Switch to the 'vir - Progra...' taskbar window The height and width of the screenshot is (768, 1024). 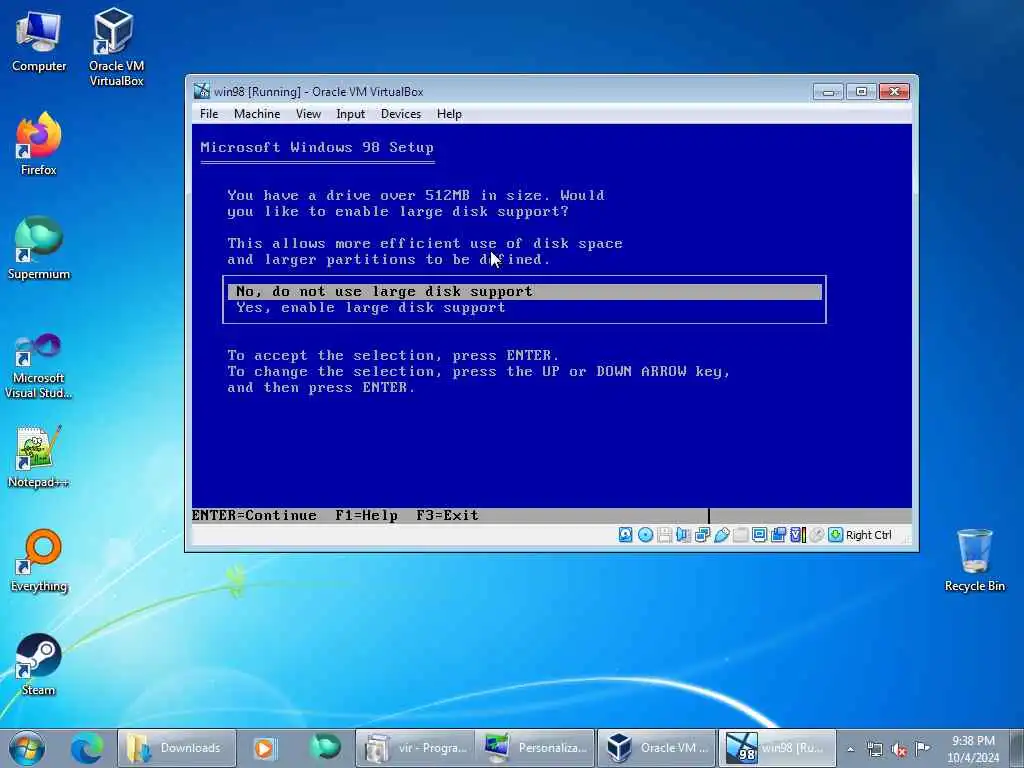tap(415, 748)
